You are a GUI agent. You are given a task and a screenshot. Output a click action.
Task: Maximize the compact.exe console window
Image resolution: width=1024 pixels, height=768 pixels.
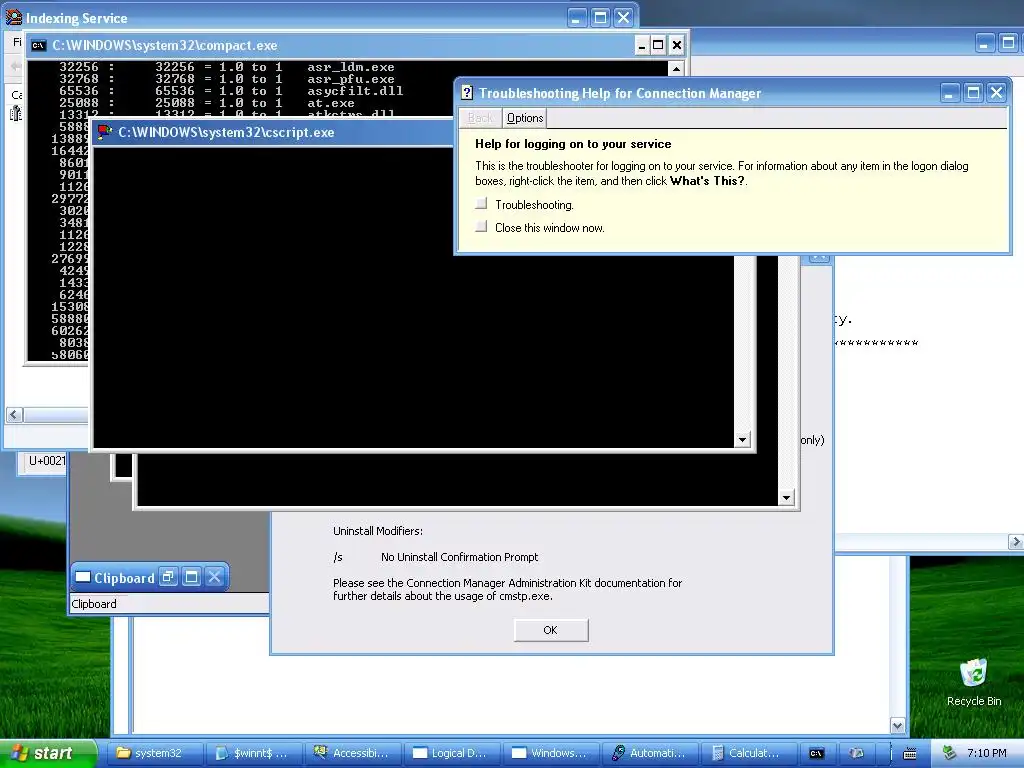click(658, 45)
